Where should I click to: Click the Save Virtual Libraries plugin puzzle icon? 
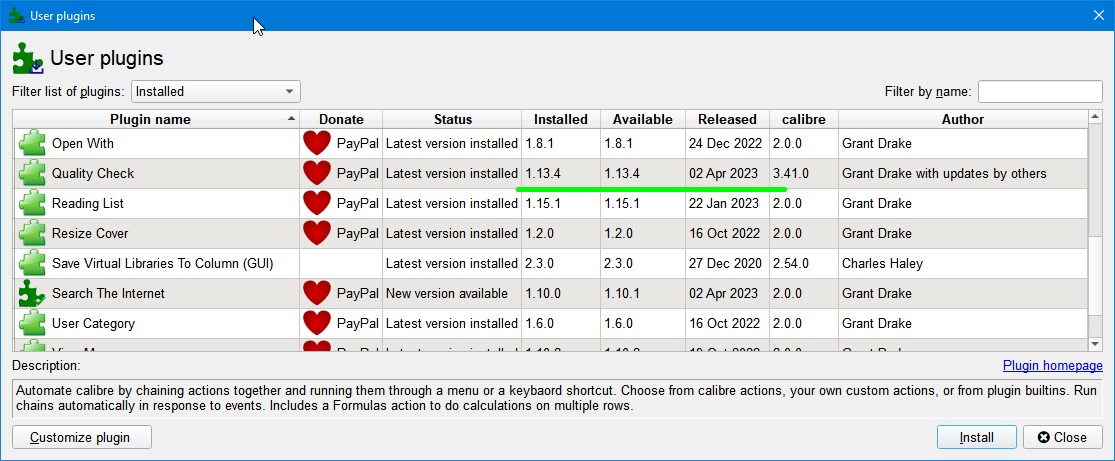pos(31,263)
